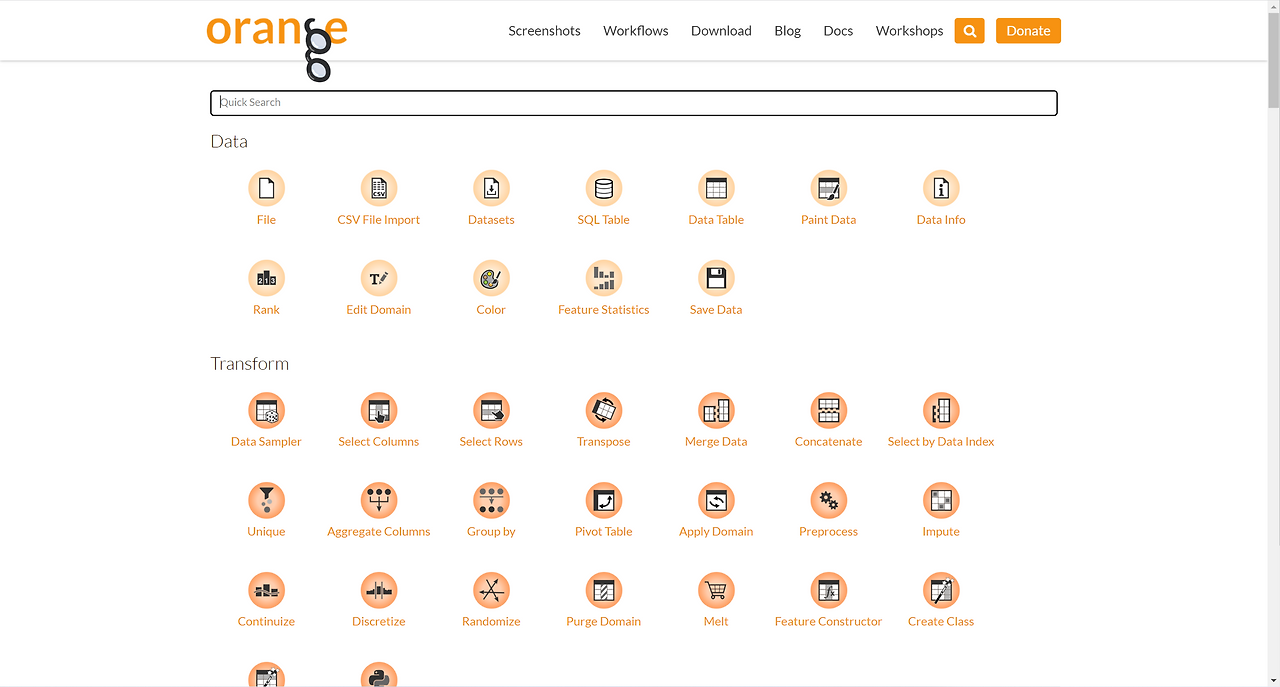Click the Data Sampler widget icon
Screen dimensions: 1280x687
[266, 410]
